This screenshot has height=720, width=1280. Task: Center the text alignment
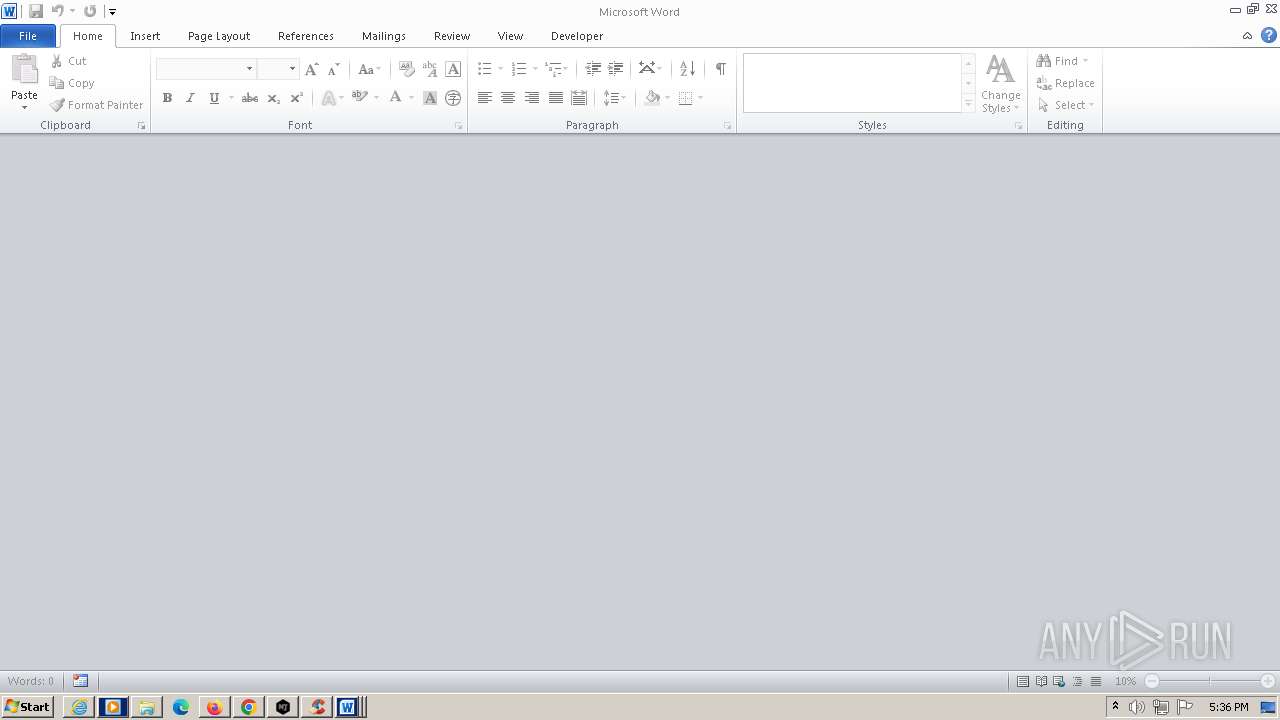[x=508, y=98]
